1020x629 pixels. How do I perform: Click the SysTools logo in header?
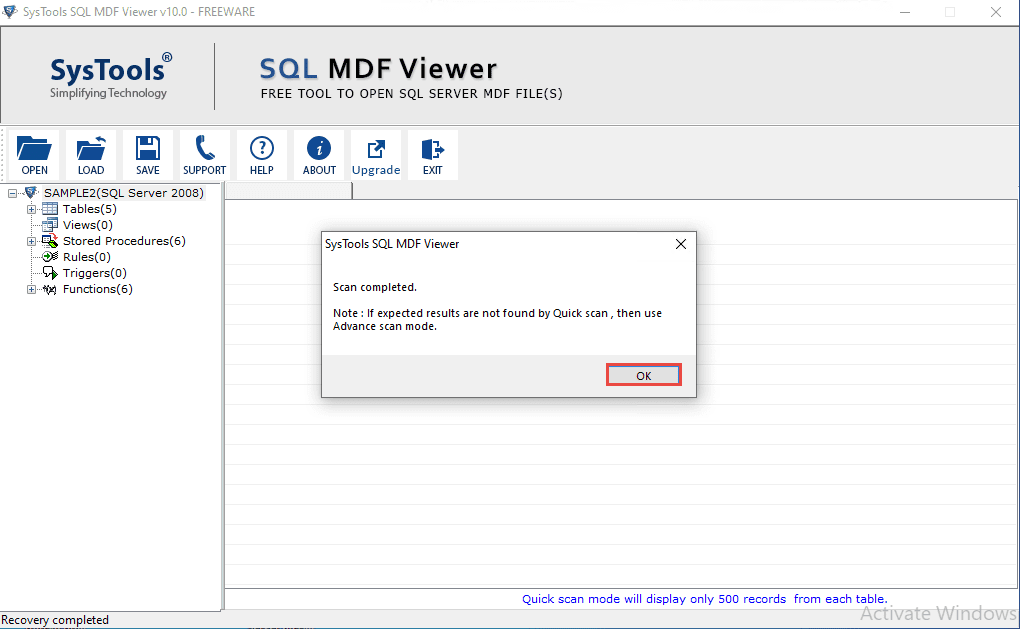tap(109, 75)
